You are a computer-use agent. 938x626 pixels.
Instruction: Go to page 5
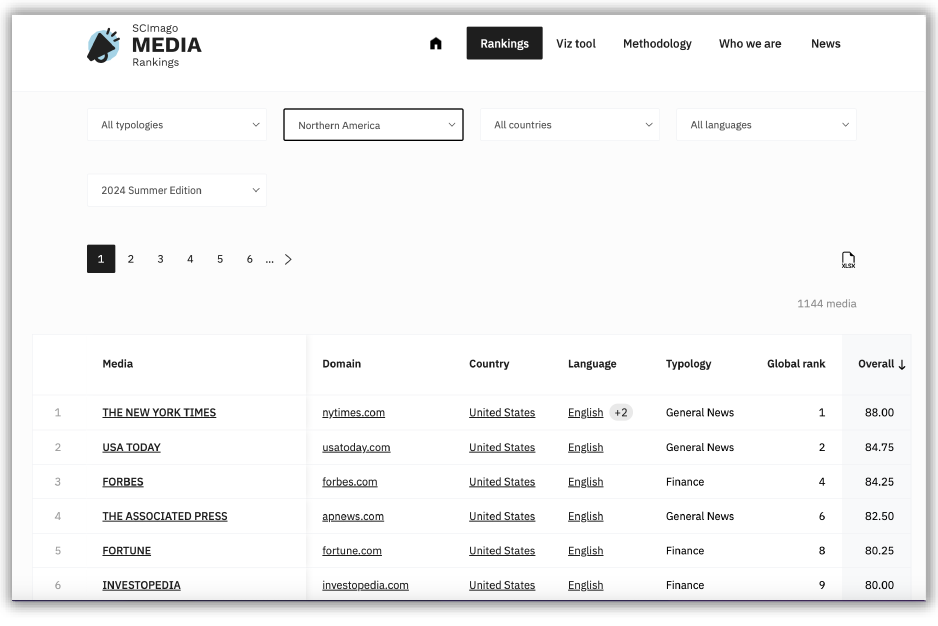click(x=220, y=259)
